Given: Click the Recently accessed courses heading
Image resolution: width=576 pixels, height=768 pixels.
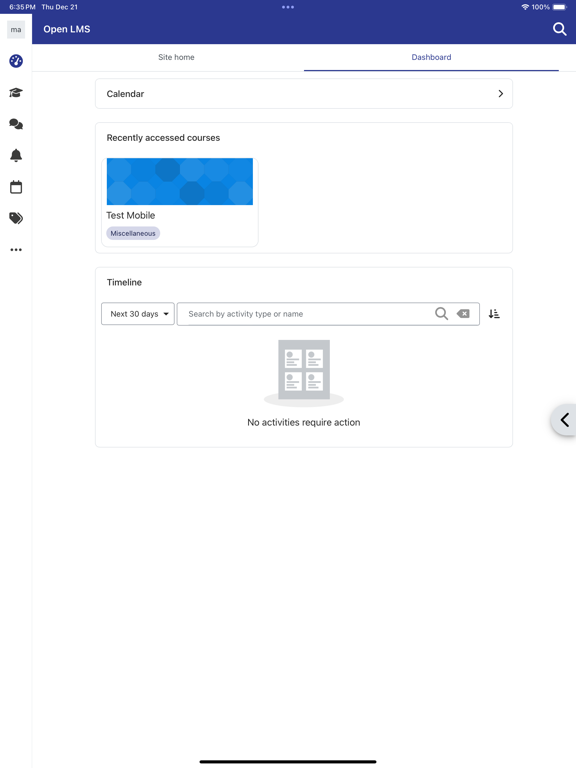Looking at the screenshot, I should 163,138.
